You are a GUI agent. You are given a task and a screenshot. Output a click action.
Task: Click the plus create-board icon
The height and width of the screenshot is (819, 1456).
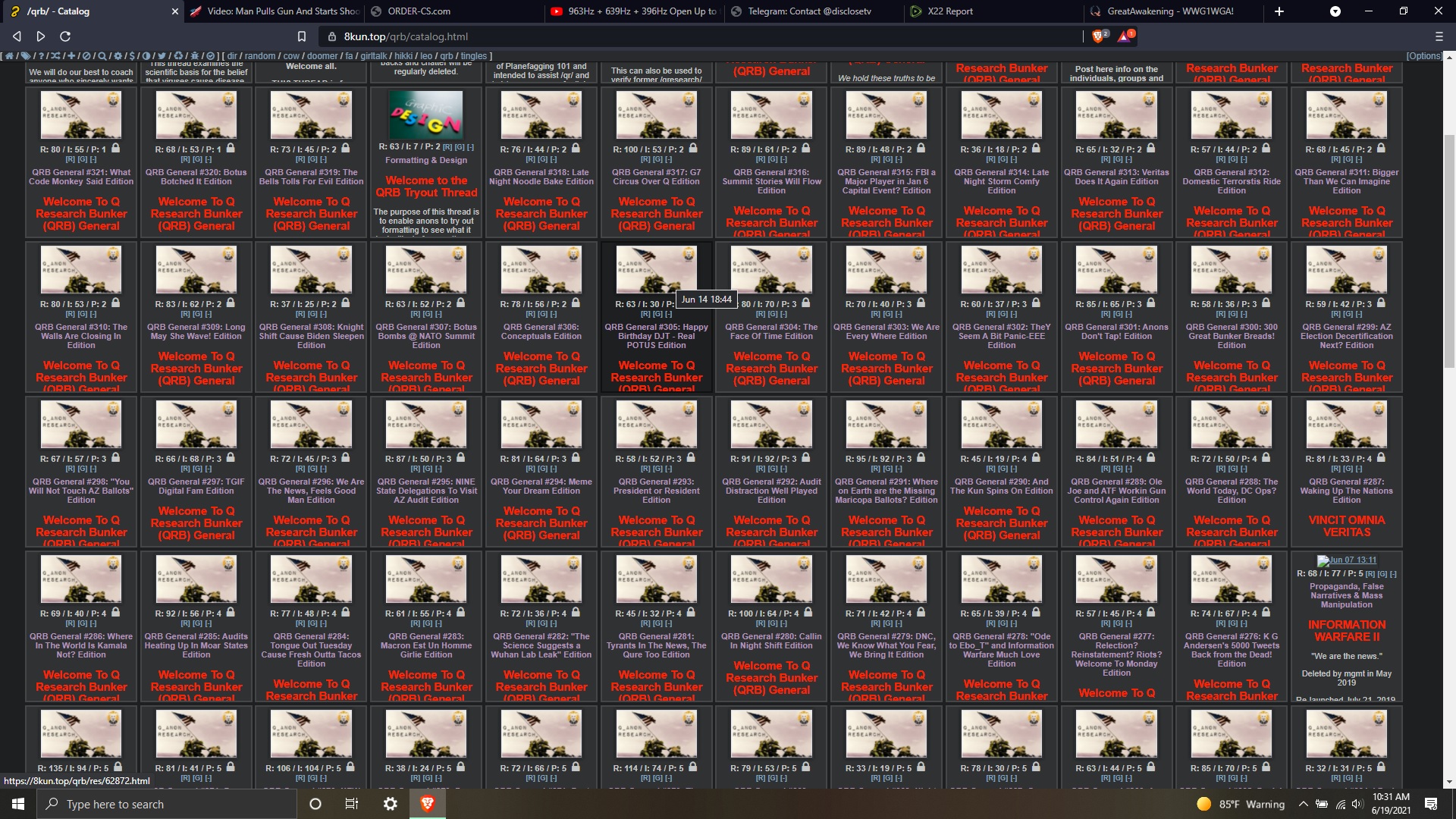point(71,56)
